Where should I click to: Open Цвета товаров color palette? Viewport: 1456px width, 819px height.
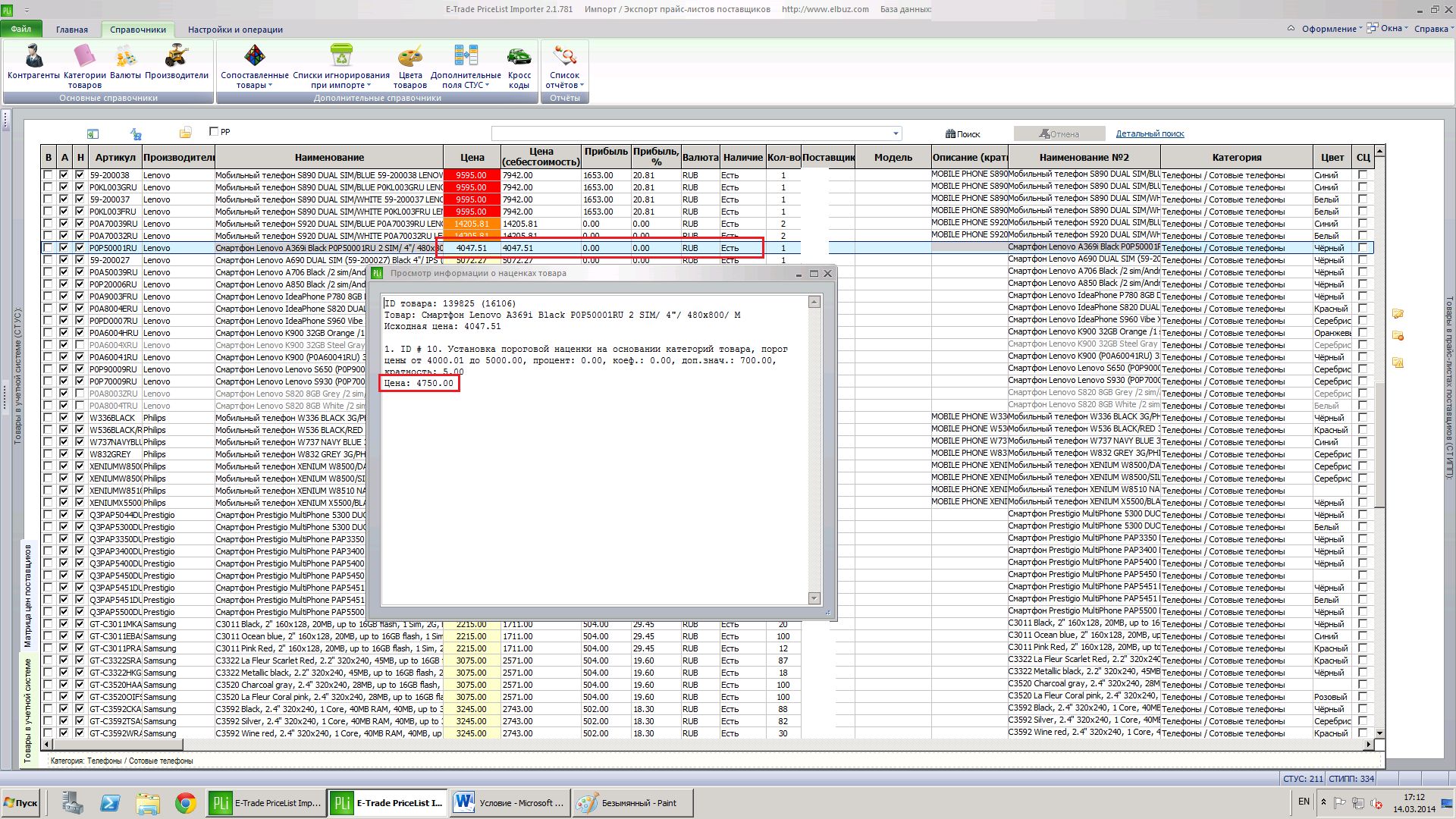tap(410, 67)
